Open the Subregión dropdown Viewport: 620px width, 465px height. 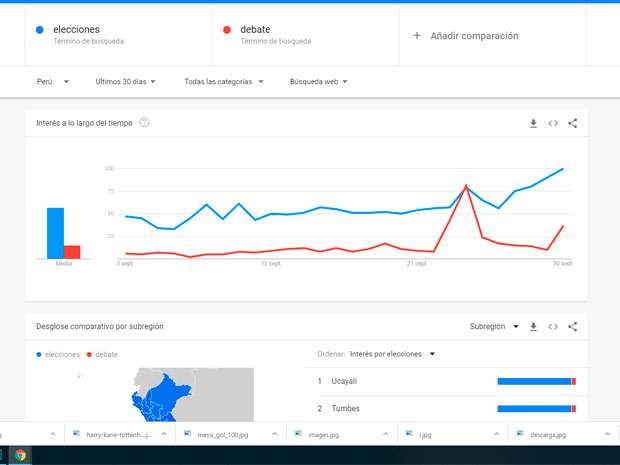click(x=494, y=327)
